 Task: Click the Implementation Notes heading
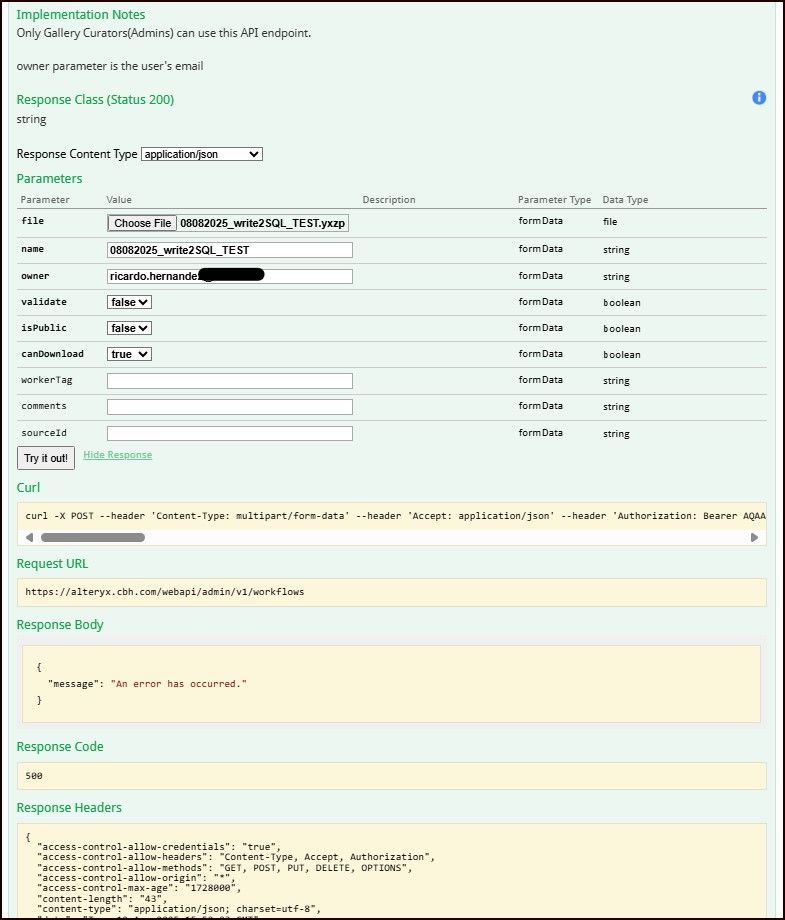(x=80, y=15)
